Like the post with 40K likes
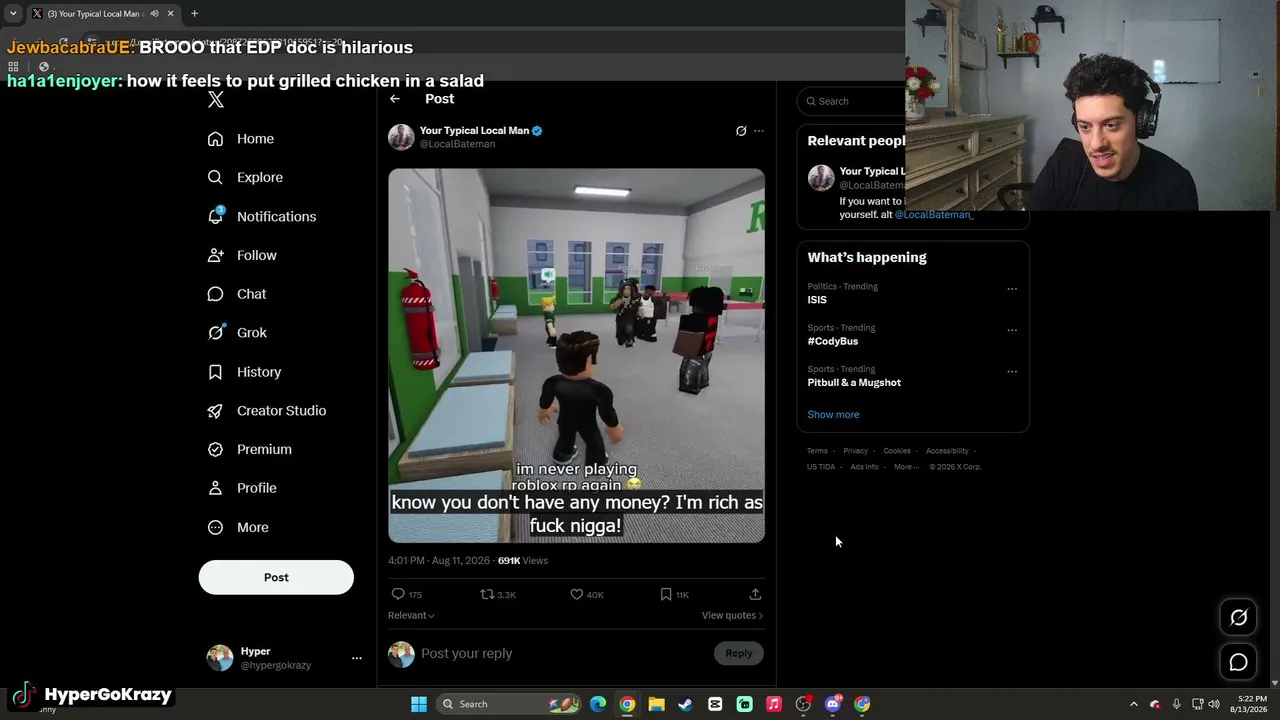This screenshot has height=720, width=1280. click(x=576, y=594)
